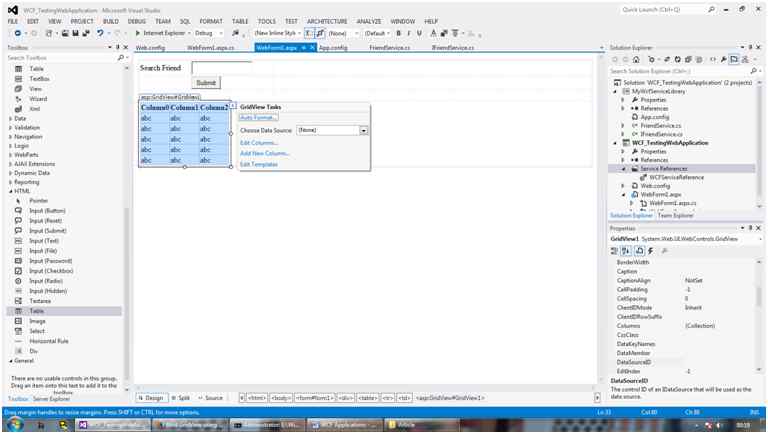The height and width of the screenshot is (434, 768).
Task: Click Property Pages icon in Properties panel
Action: [664, 251]
